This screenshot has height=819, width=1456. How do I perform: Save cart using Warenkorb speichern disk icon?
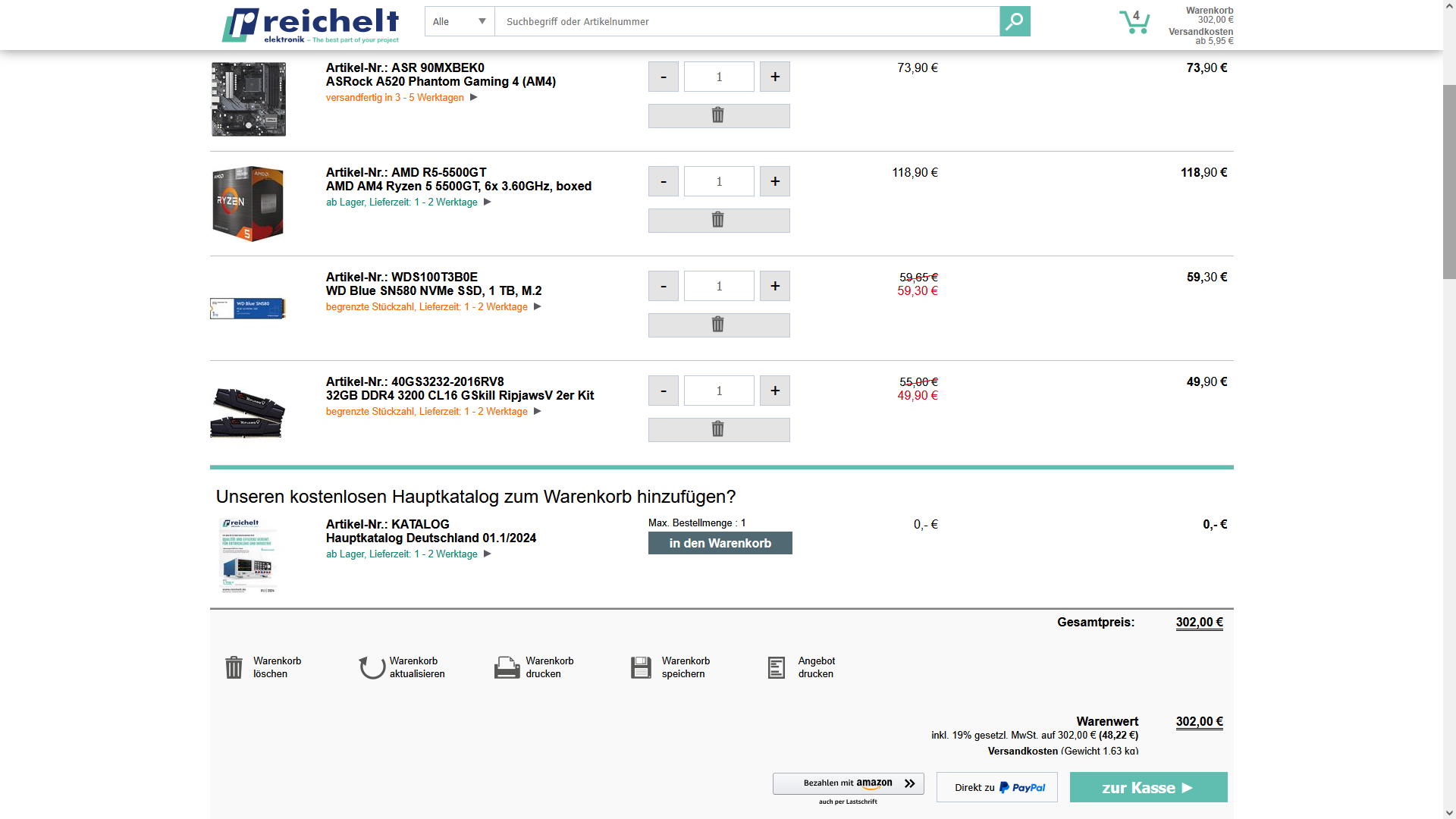point(641,667)
